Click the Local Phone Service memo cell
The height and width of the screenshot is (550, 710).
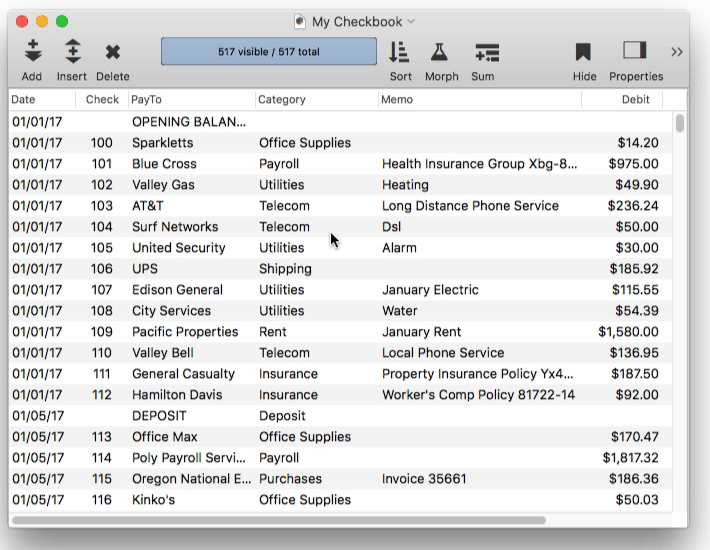[x=443, y=353]
